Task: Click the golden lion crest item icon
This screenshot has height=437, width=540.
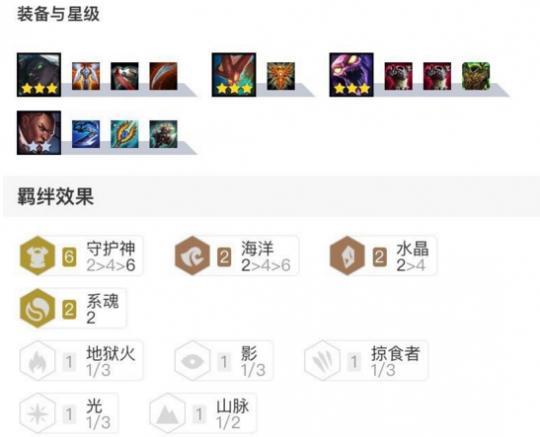Action: pyautogui.click(x=281, y=76)
